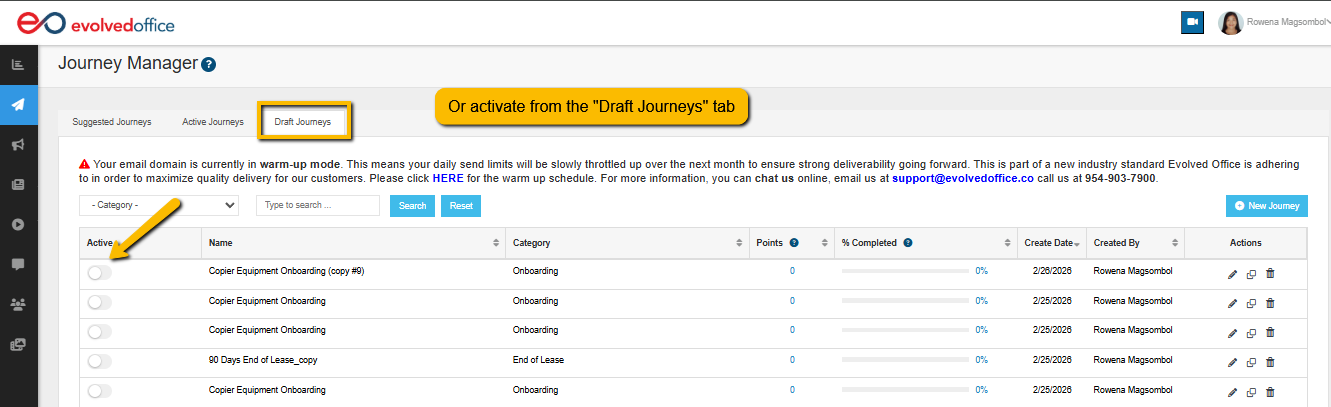Click the New Journey button

[x=1266, y=206]
